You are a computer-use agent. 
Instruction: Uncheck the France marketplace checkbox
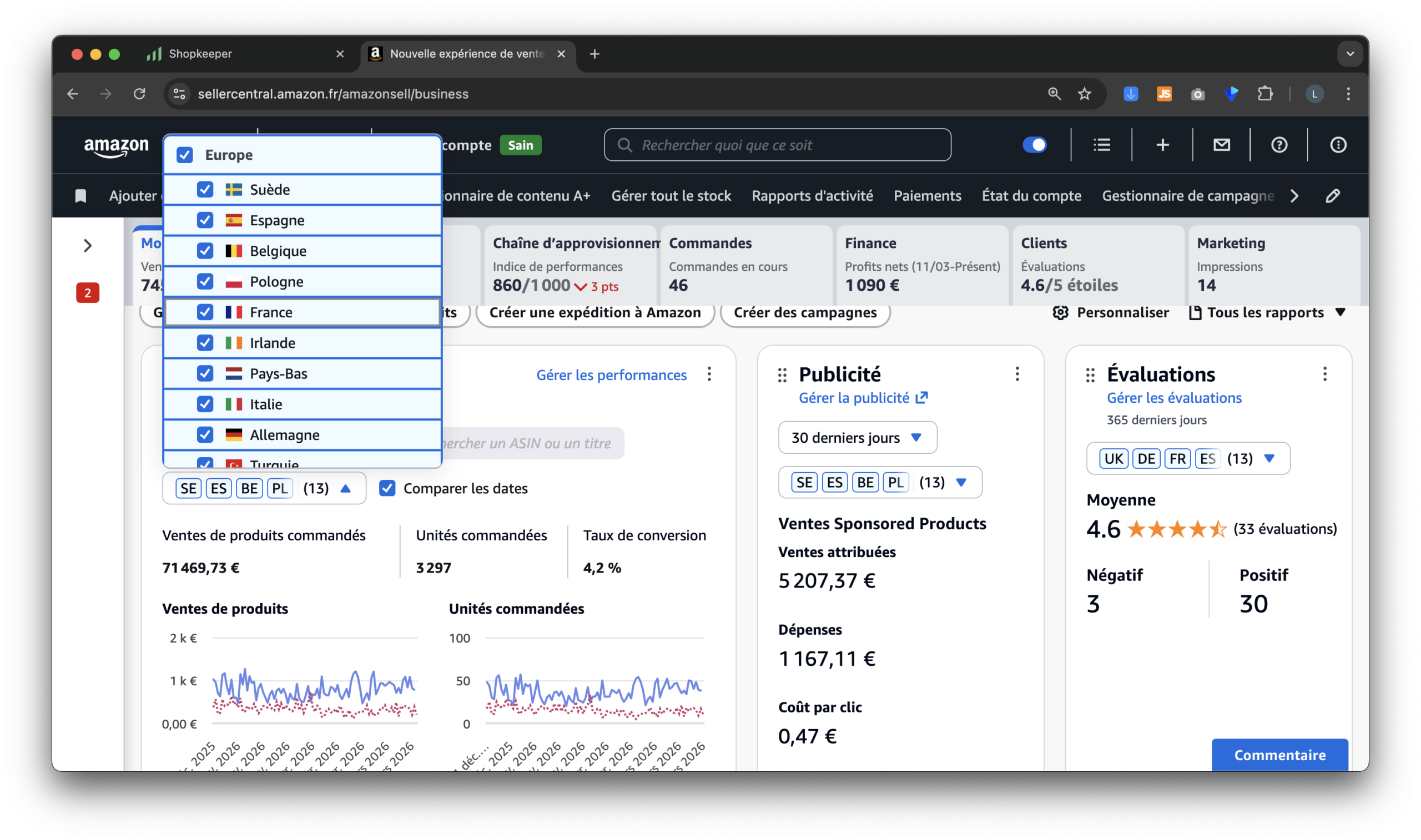coord(205,312)
